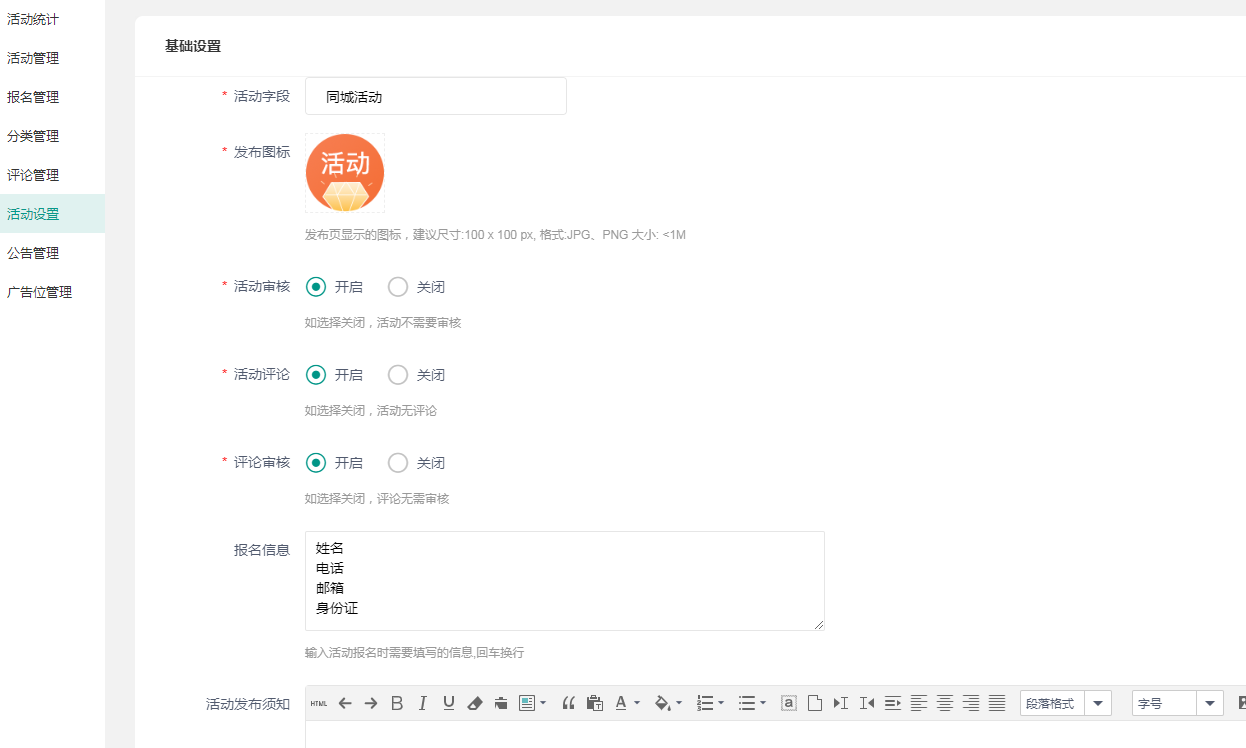1246x748 pixels.
Task: Click the undo arrow in editor toolbar
Action: pyautogui.click(x=345, y=703)
